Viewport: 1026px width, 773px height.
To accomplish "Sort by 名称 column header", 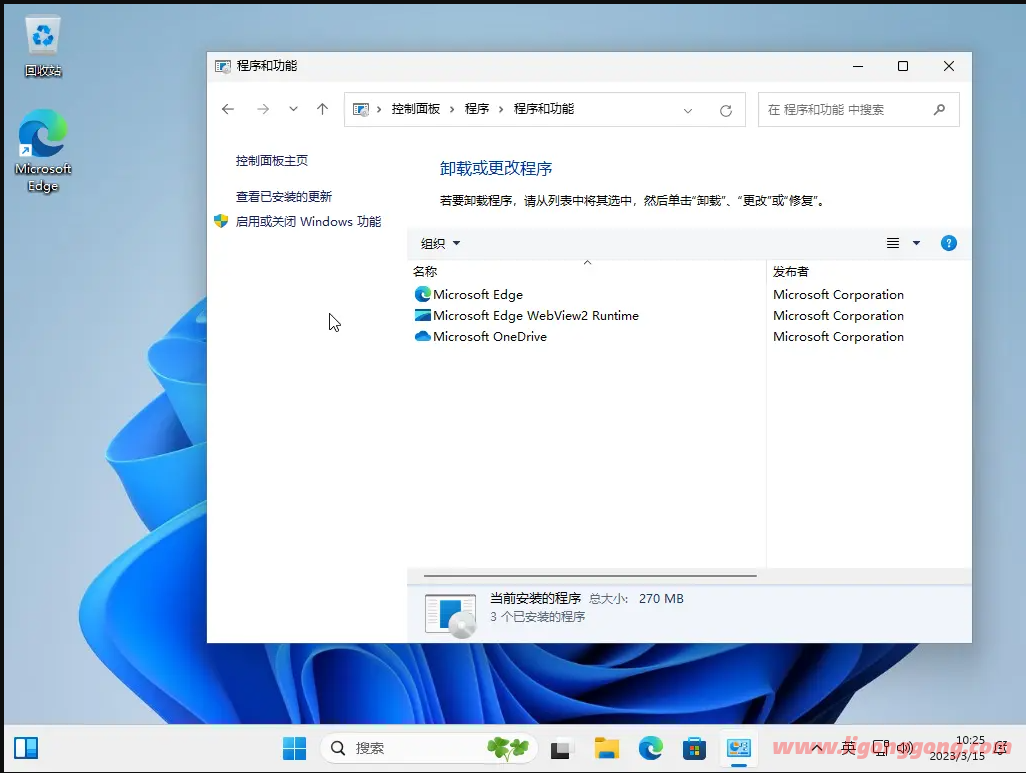I will point(425,271).
